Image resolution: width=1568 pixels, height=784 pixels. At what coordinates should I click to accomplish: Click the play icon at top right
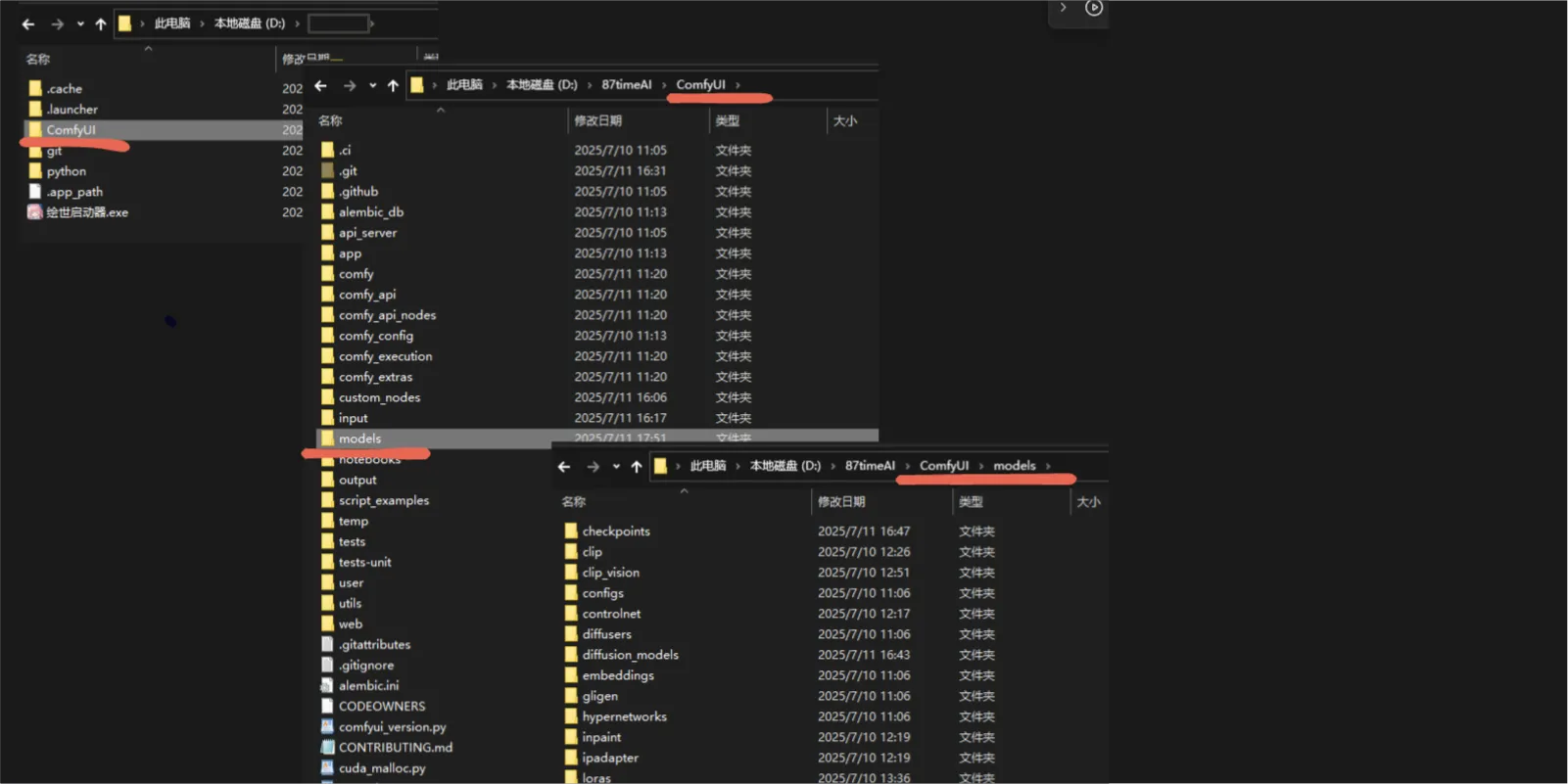(x=1094, y=9)
